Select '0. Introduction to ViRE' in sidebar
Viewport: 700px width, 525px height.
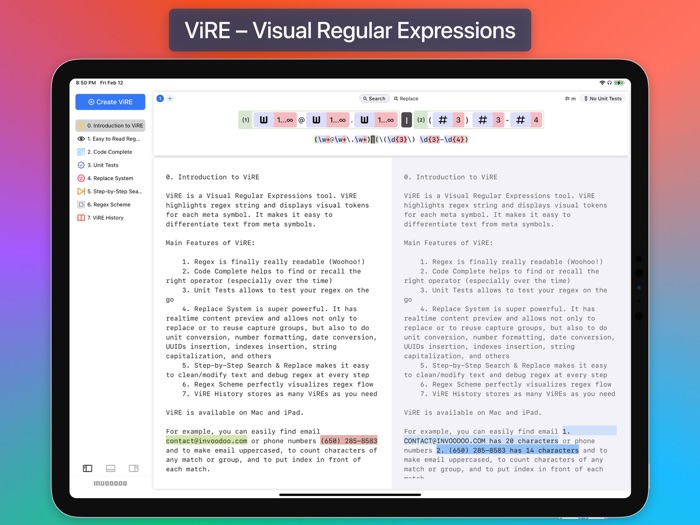click(x=110, y=125)
